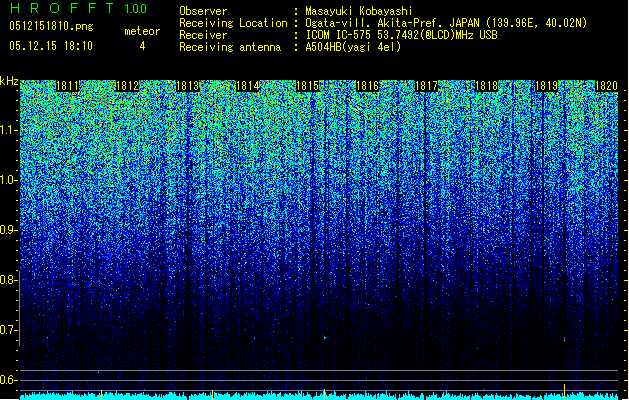Click the 0.9 kHz axis label

tap(8, 230)
